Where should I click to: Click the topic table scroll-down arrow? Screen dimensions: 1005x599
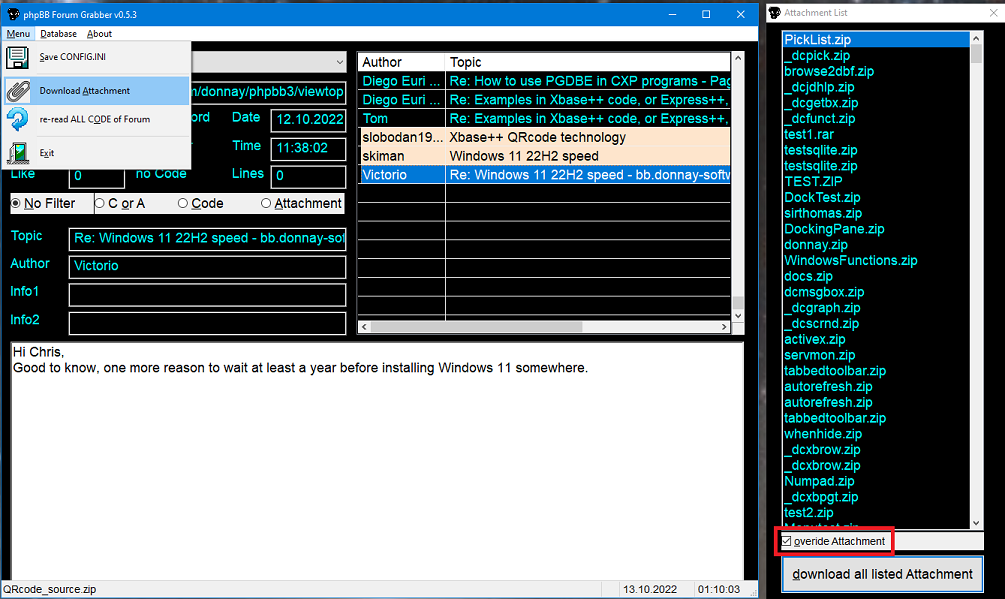point(738,315)
